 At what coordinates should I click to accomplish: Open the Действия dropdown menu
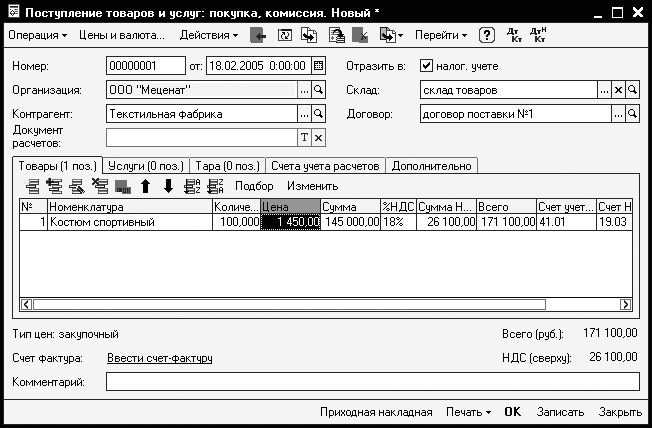pos(209,35)
